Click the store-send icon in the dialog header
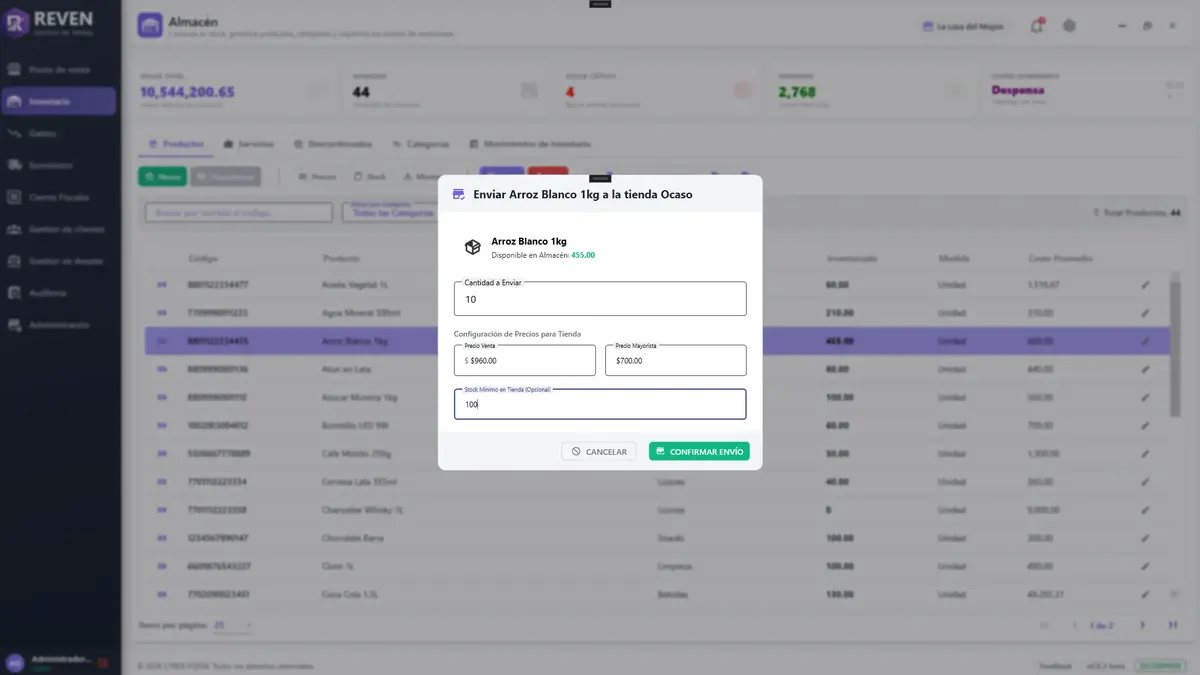 459,194
